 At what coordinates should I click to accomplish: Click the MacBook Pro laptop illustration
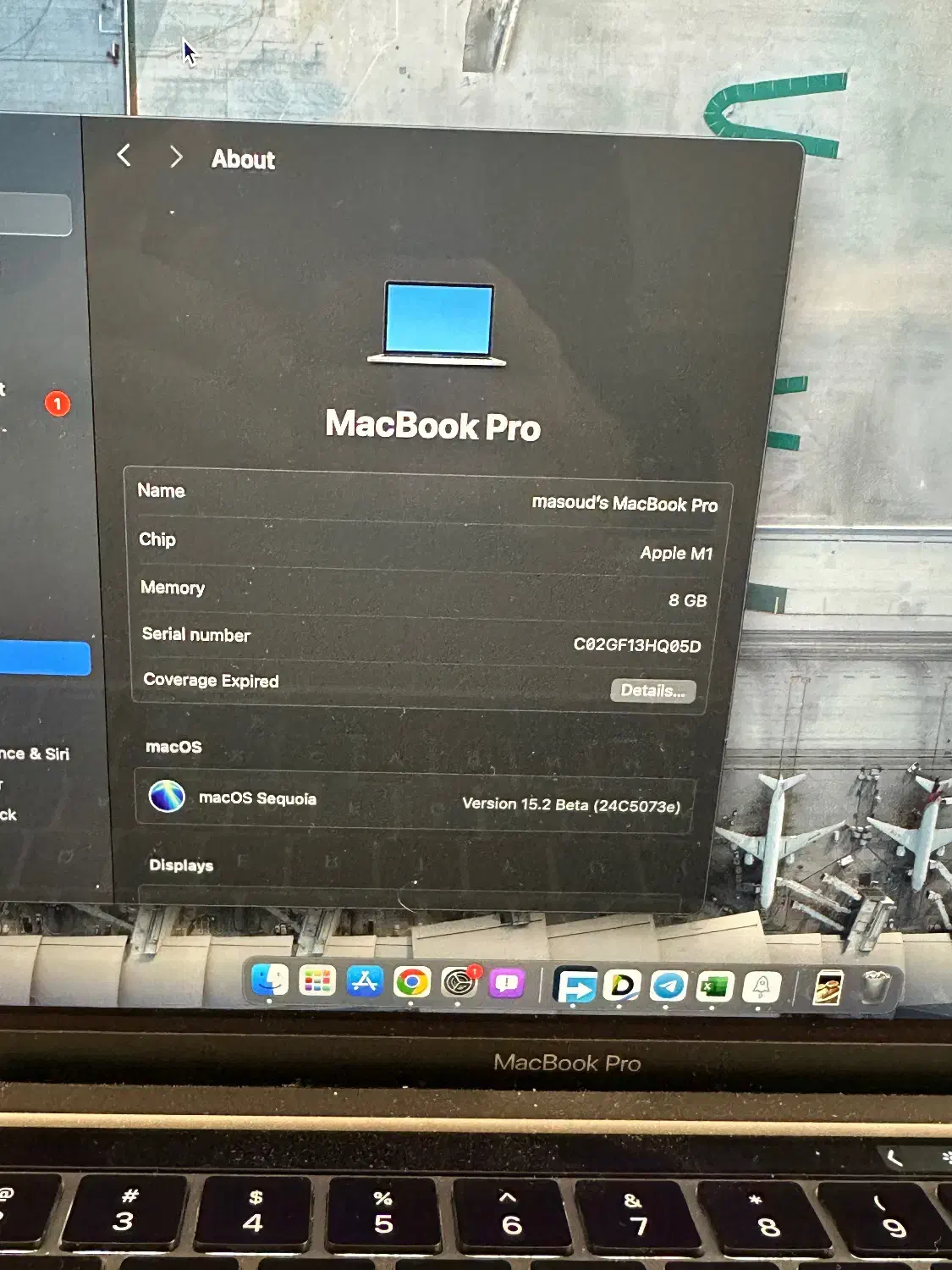click(x=437, y=324)
